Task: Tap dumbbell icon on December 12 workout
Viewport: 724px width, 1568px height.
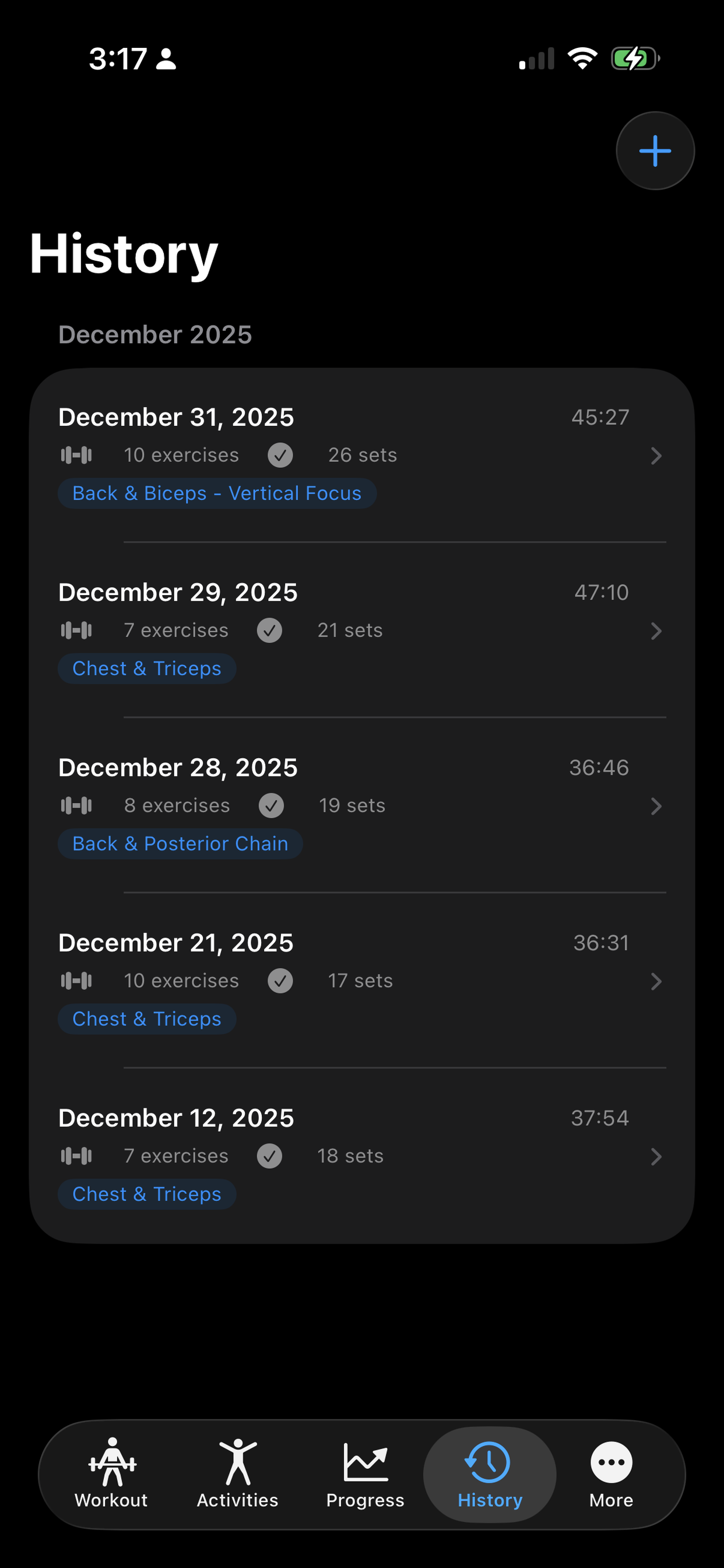Action: [x=77, y=1156]
